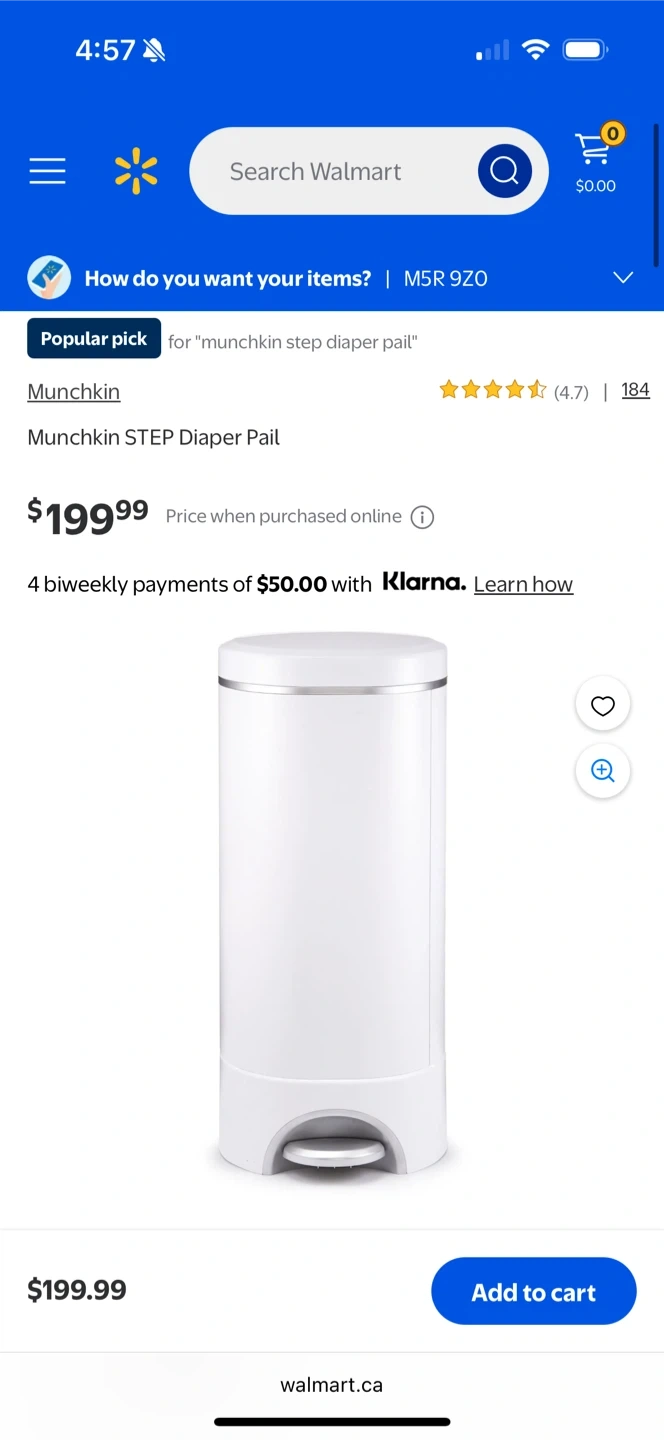664x1440 pixels.
Task: Click Klarna Learn how link
Action: pyautogui.click(x=523, y=584)
